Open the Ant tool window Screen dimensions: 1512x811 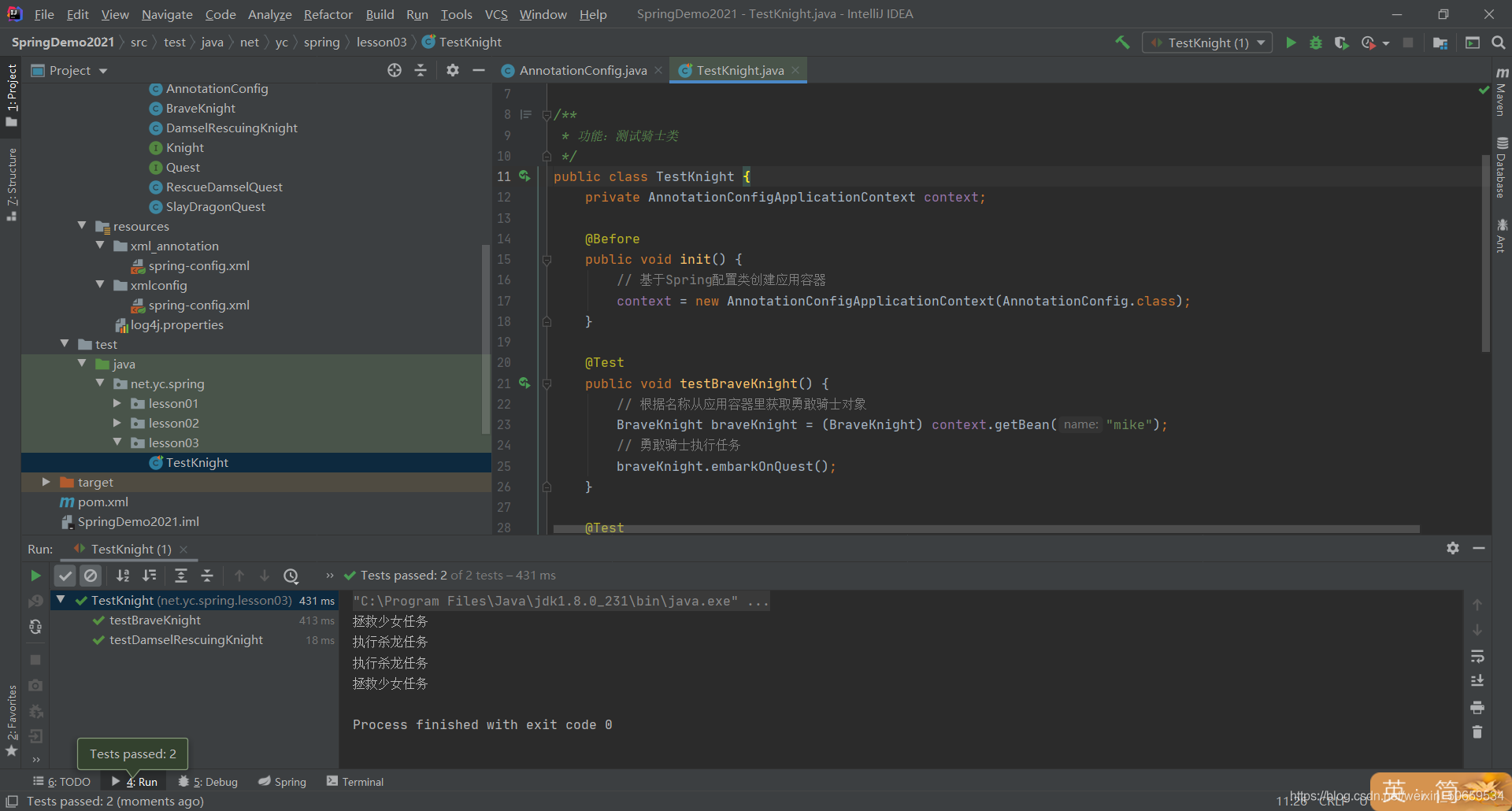click(x=1501, y=236)
